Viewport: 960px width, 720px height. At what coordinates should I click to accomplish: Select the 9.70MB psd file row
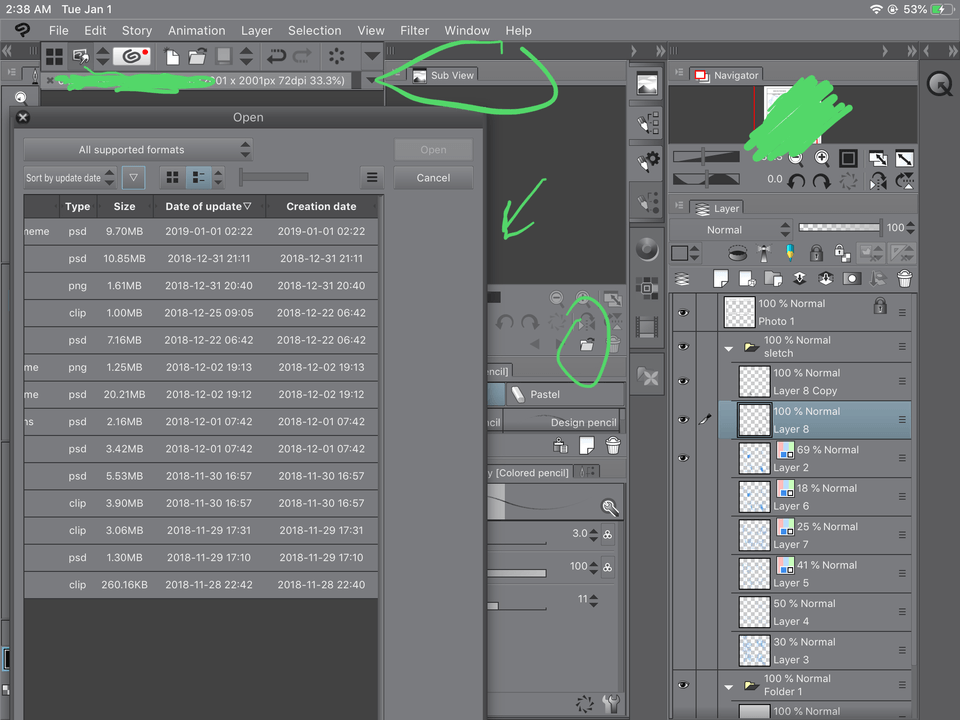[x=201, y=231]
